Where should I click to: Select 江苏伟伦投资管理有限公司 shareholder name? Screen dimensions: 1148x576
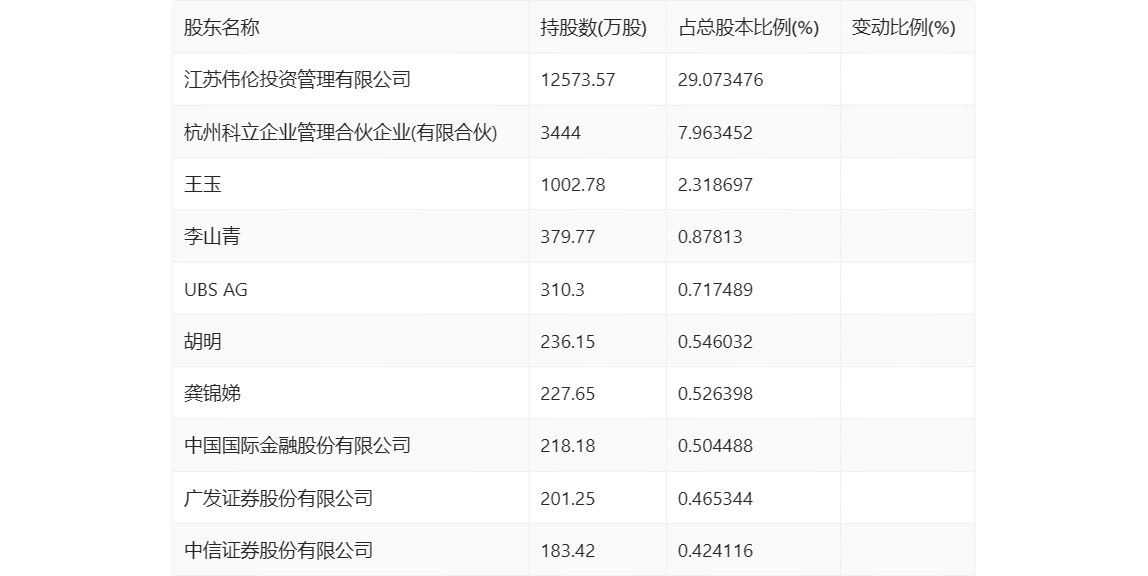pyautogui.click(x=297, y=80)
